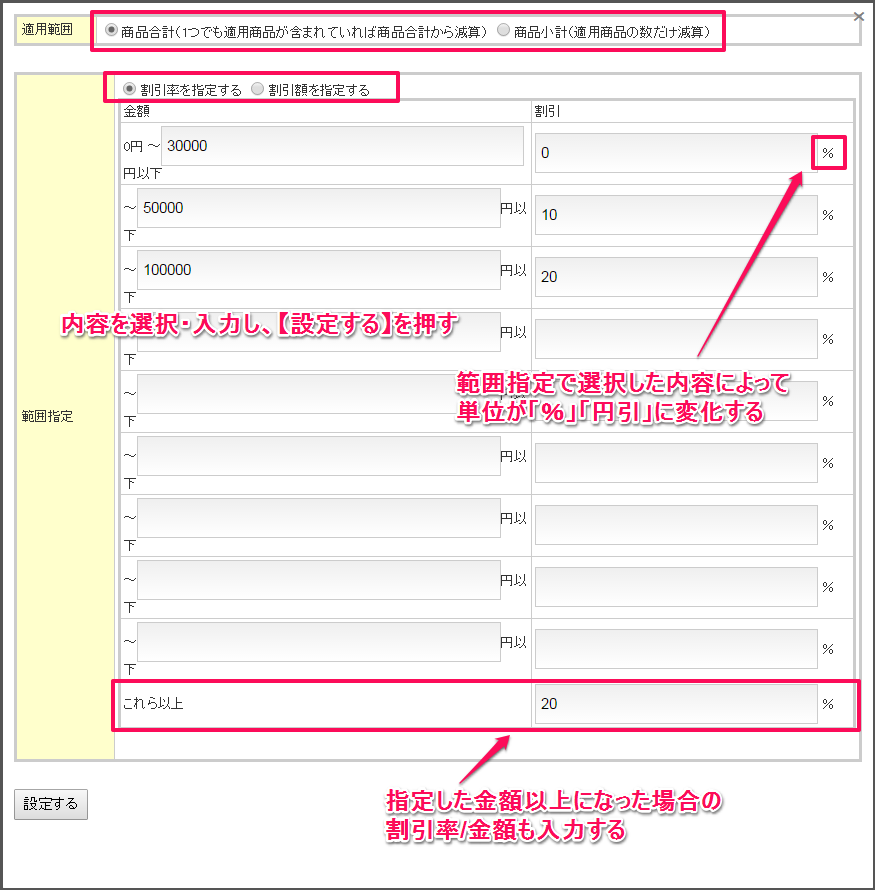Click the ninth row discount field
Image resolution: width=875 pixels, height=890 pixels.
675,649
